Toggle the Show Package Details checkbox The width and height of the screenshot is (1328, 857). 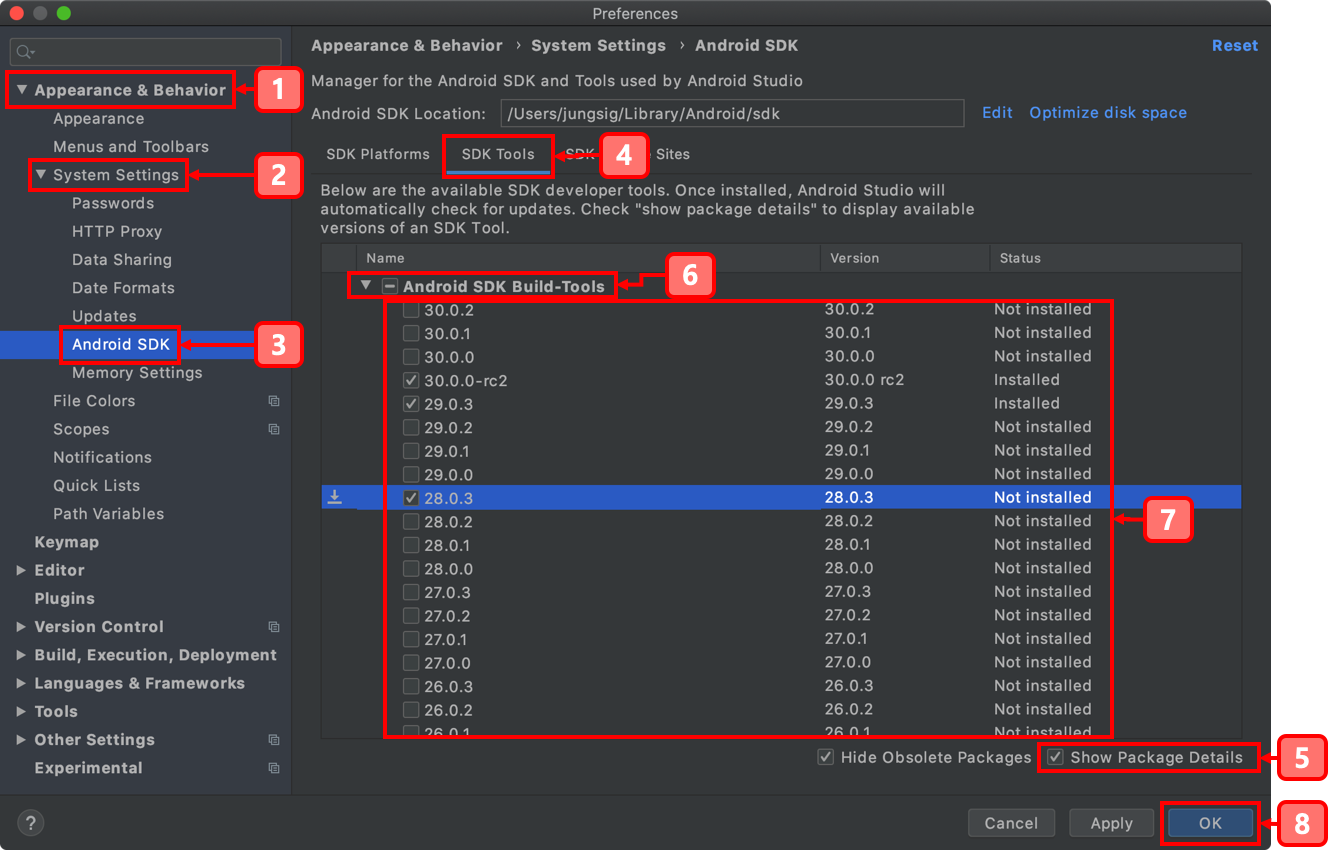click(x=1055, y=757)
